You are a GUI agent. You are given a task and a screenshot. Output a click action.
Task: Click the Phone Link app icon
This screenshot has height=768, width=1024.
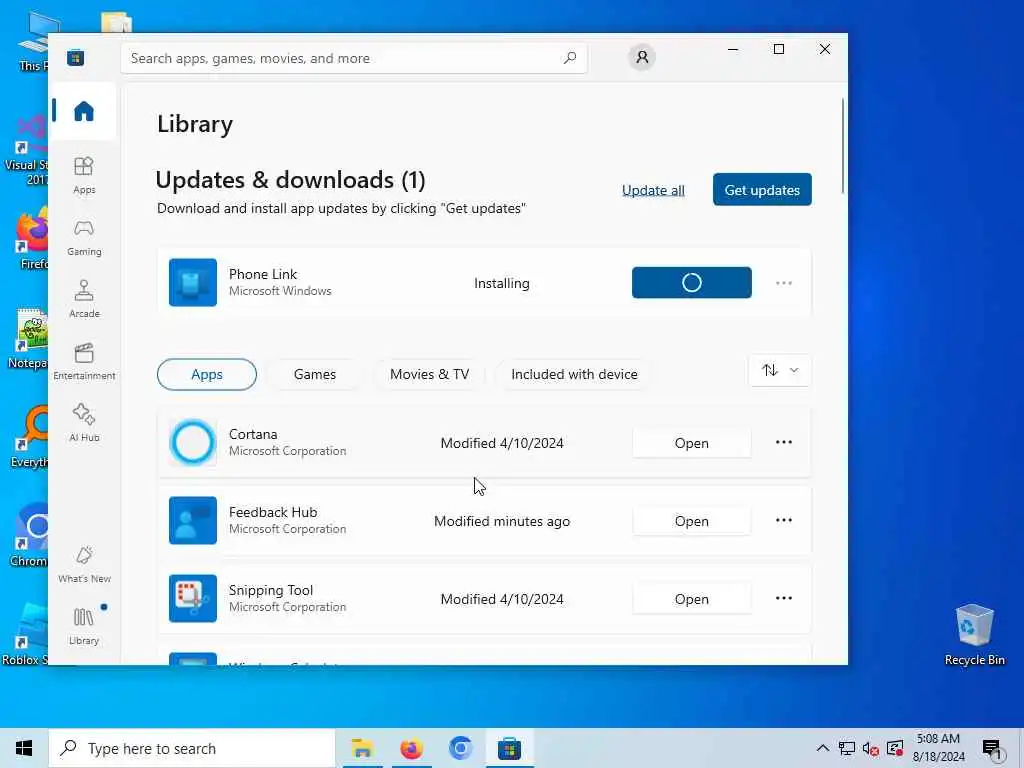coord(193,282)
